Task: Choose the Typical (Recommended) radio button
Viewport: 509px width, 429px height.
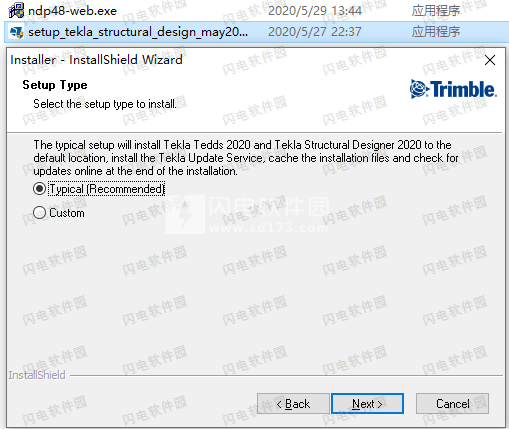Action: [39, 189]
